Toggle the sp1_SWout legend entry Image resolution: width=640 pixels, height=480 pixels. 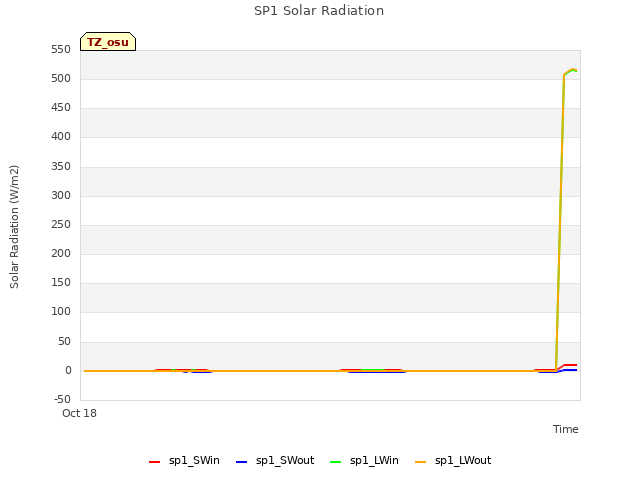pos(276,461)
